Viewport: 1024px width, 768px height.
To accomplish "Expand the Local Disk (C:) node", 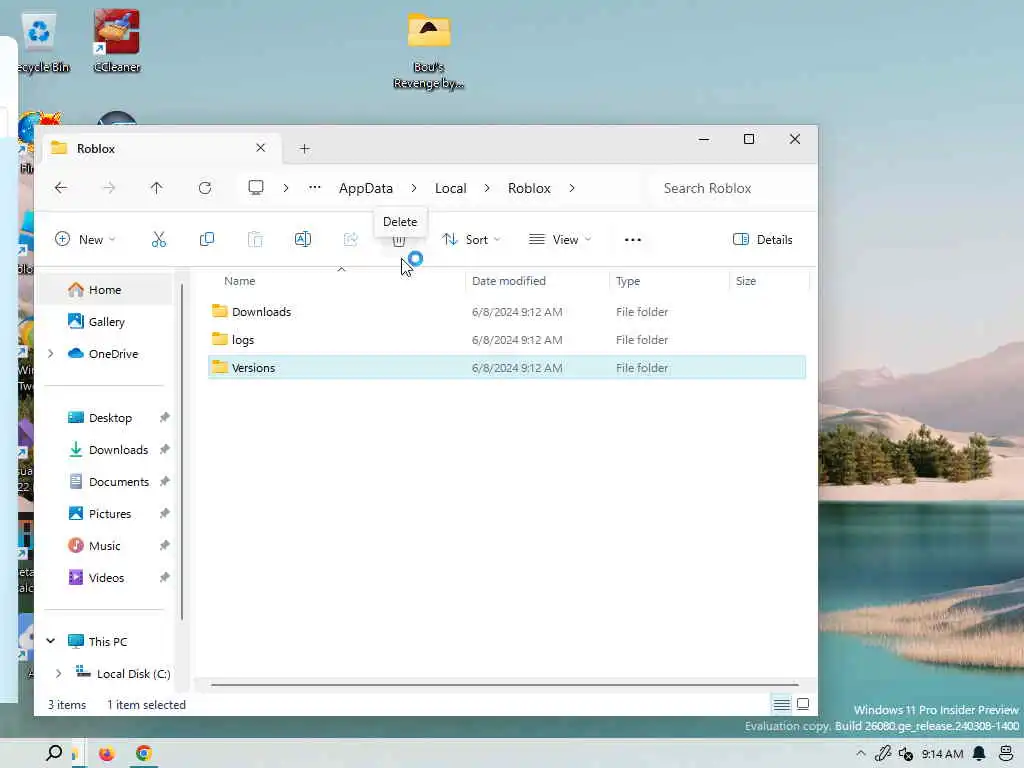I will tap(59, 673).
